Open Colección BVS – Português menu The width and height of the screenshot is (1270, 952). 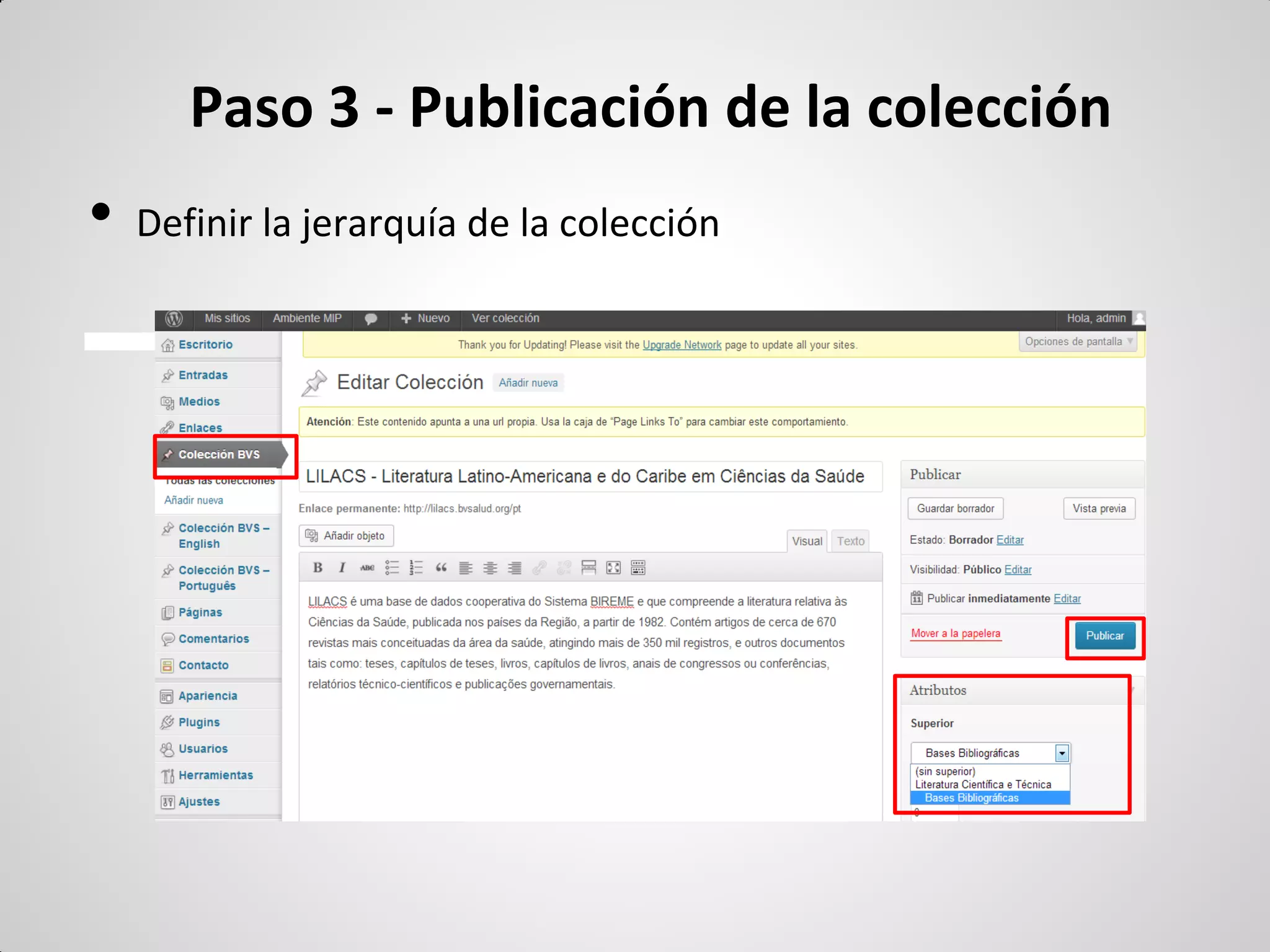(224, 578)
